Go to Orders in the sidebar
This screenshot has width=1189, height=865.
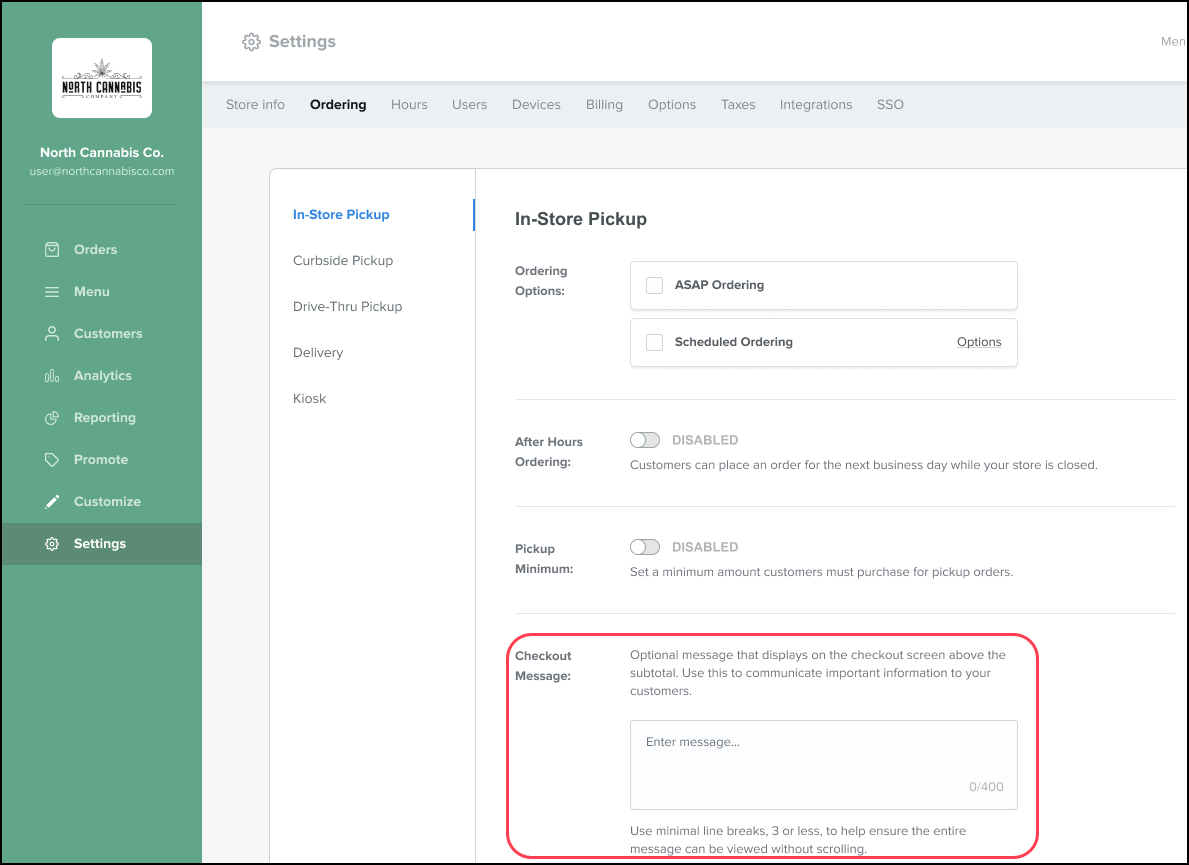coord(96,249)
